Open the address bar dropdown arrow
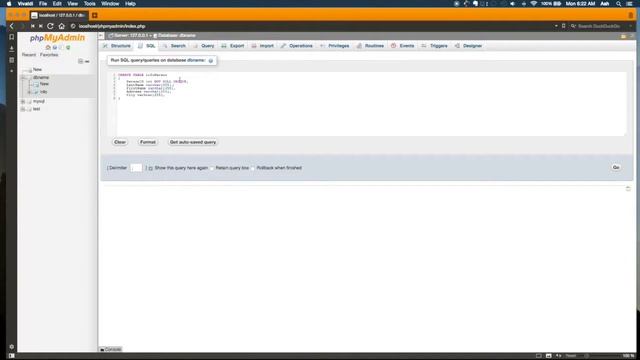 tap(556, 26)
